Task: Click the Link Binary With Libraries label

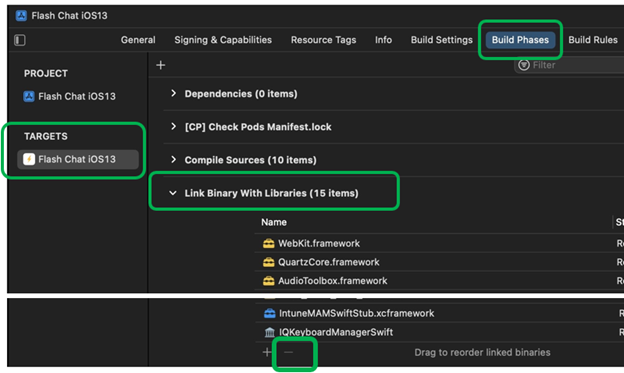Action: 271,193
